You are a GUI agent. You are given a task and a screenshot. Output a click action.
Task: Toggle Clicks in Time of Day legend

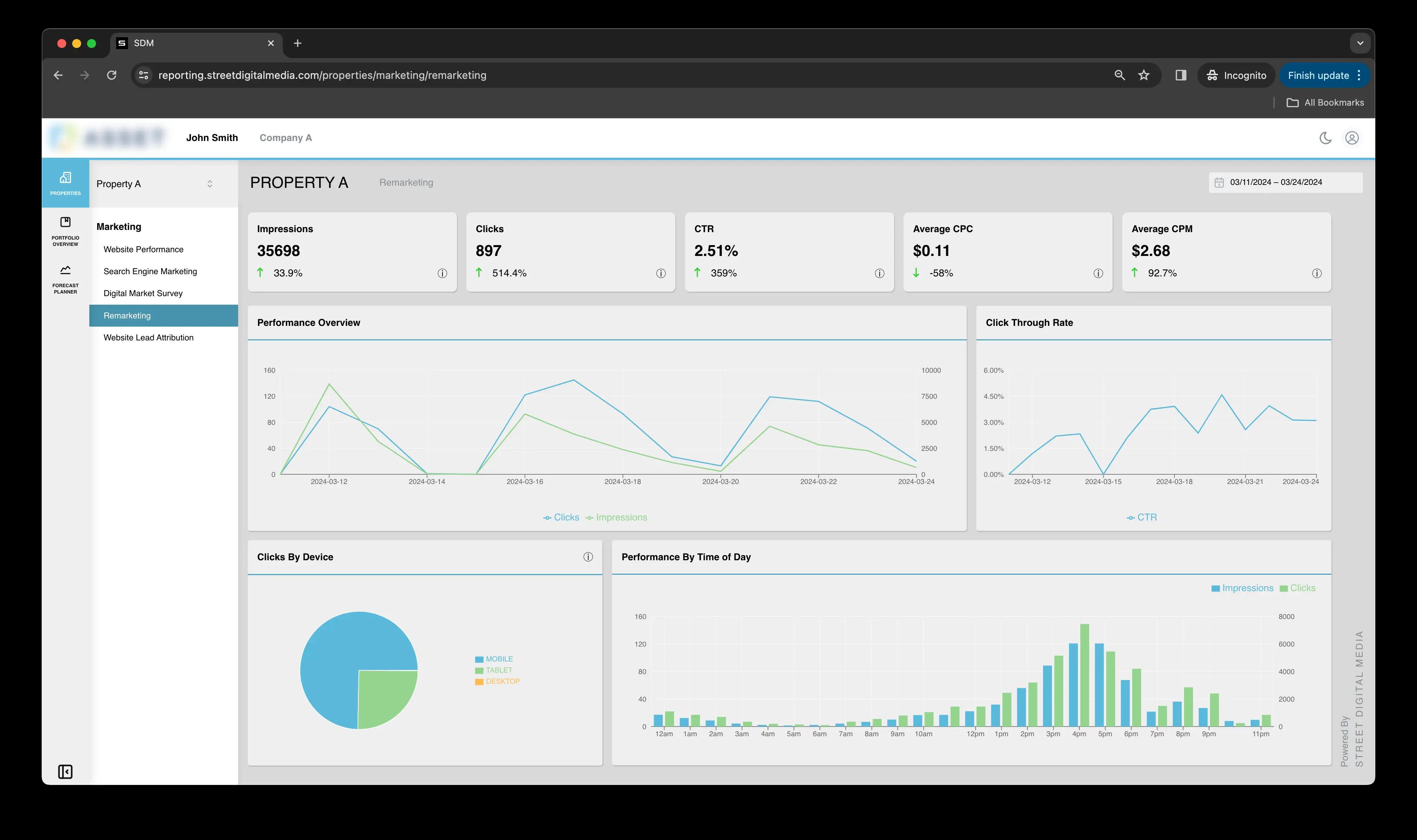tap(1298, 588)
